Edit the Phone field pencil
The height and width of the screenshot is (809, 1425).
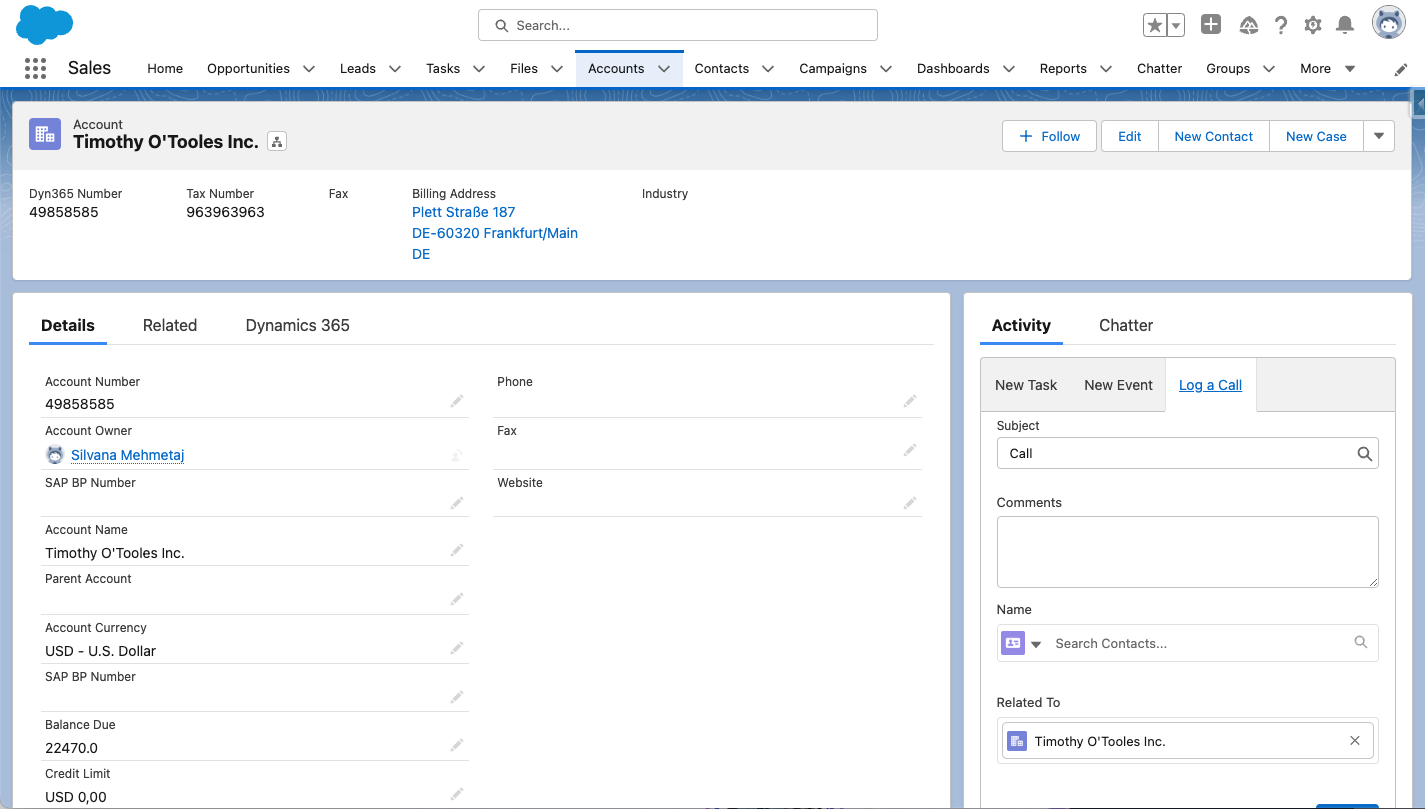pos(910,401)
